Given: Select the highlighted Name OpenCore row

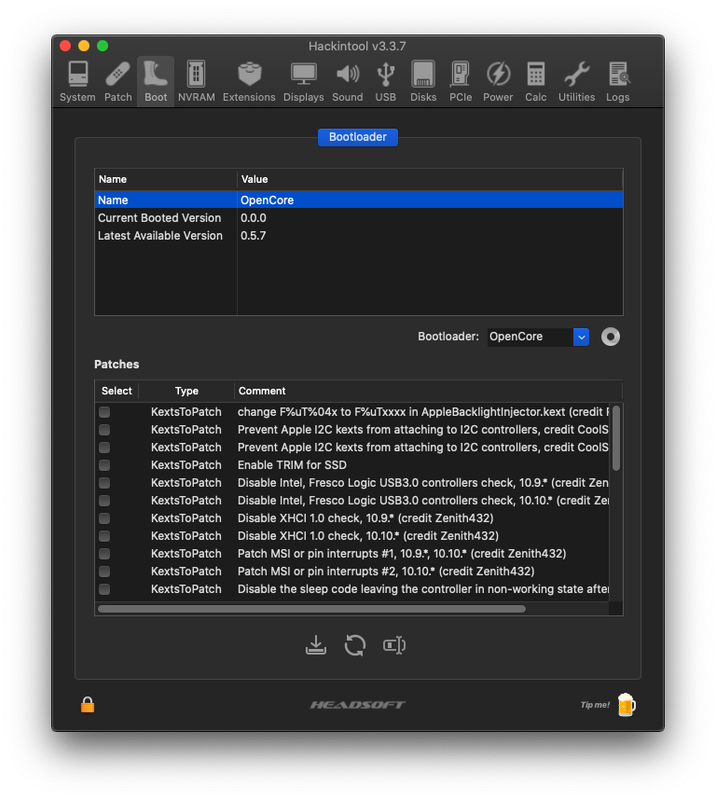Looking at the screenshot, I should (359, 200).
